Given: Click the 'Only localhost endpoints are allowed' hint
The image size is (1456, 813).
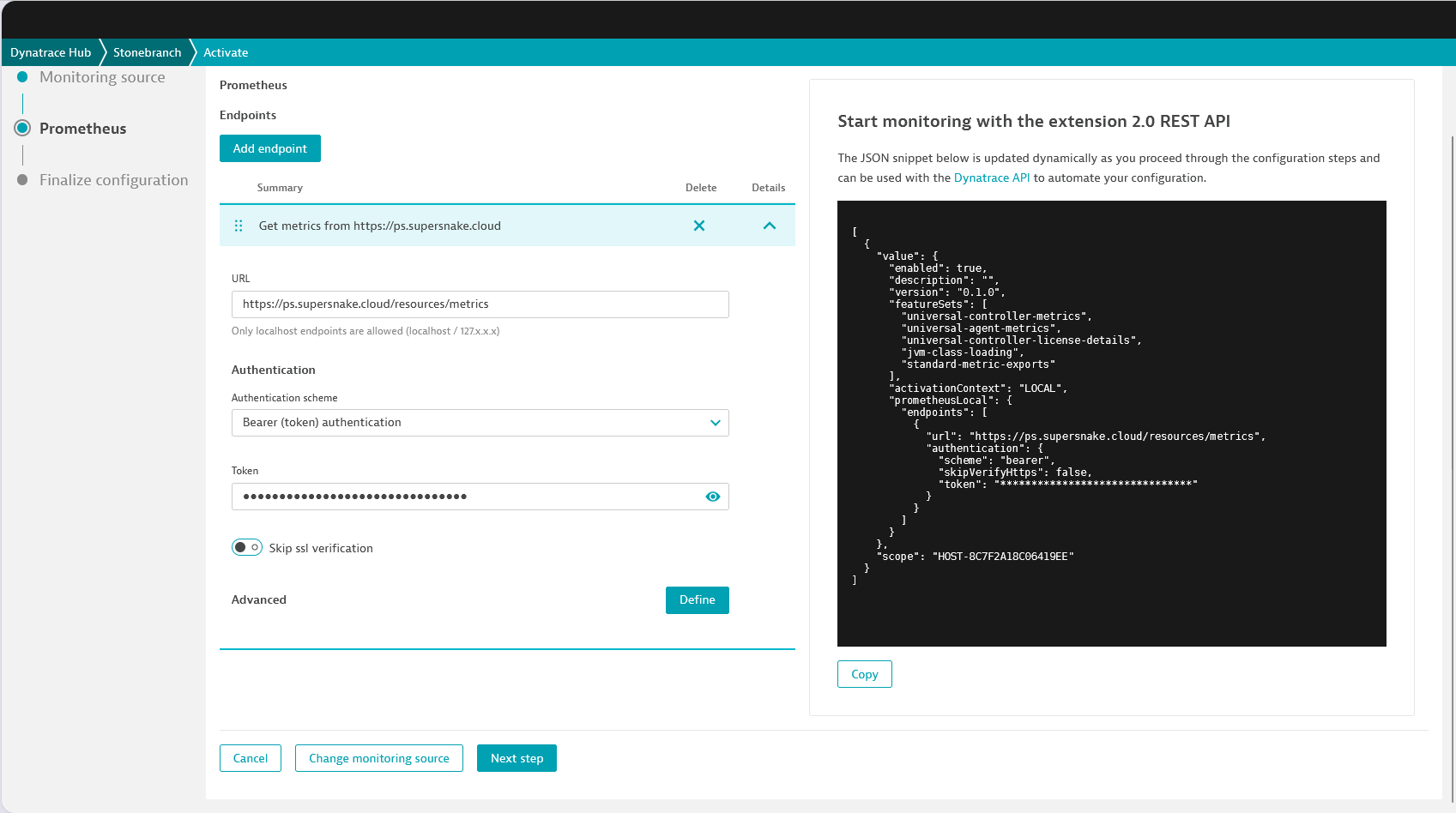Looking at the screenshot, I should tap(366, 331).
